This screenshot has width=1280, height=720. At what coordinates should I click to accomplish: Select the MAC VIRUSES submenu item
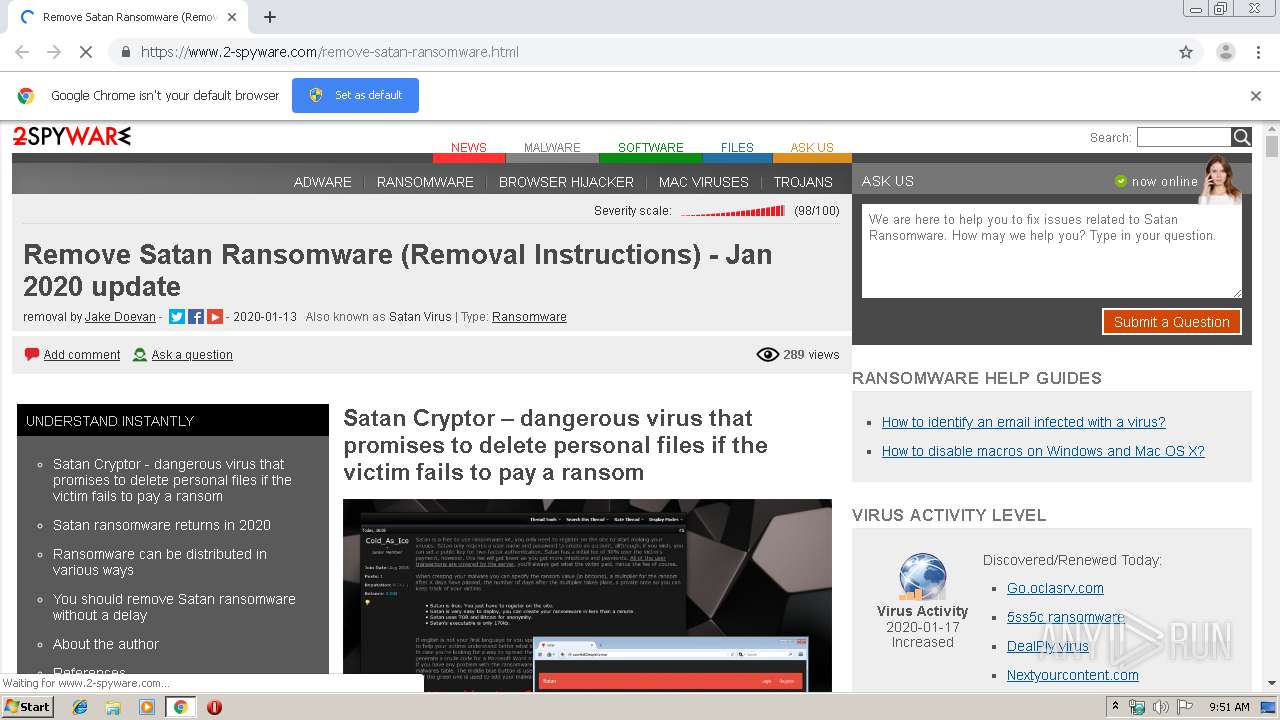(x=703, y=182)
